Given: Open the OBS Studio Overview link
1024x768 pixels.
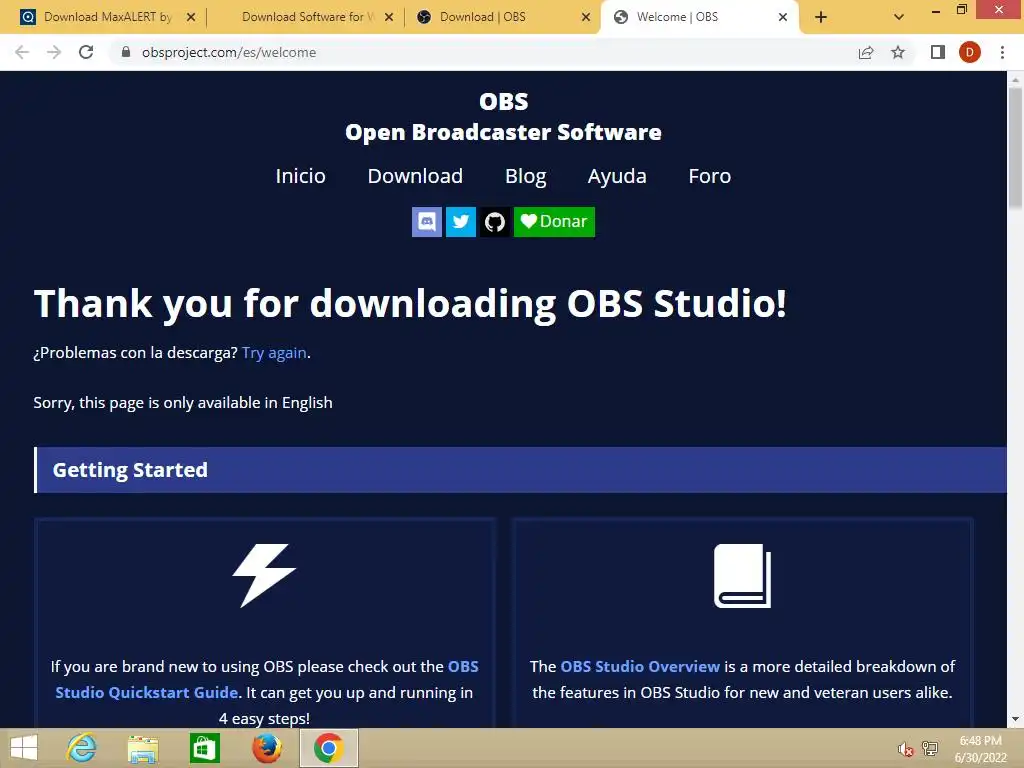Looking at the screenshot, I should [640, 666].
